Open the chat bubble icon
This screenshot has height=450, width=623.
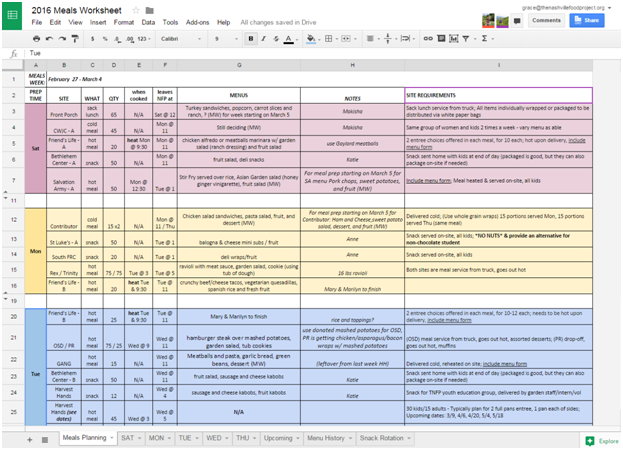coord(517,21)
